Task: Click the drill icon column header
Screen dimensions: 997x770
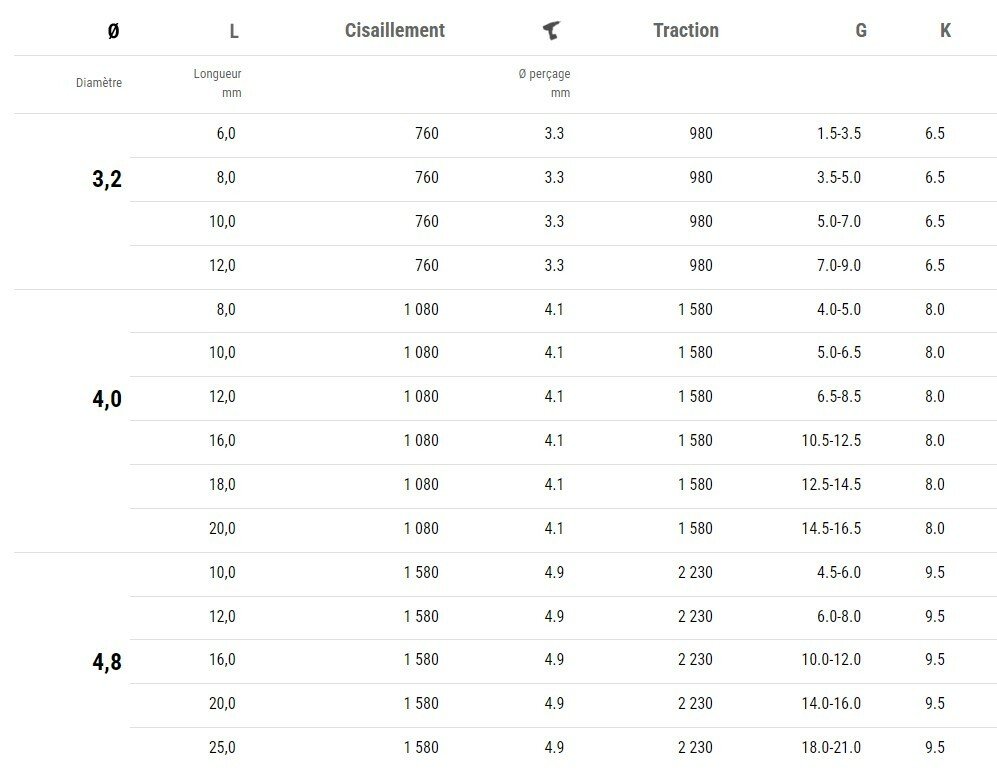Action: [x=550, y=31]
